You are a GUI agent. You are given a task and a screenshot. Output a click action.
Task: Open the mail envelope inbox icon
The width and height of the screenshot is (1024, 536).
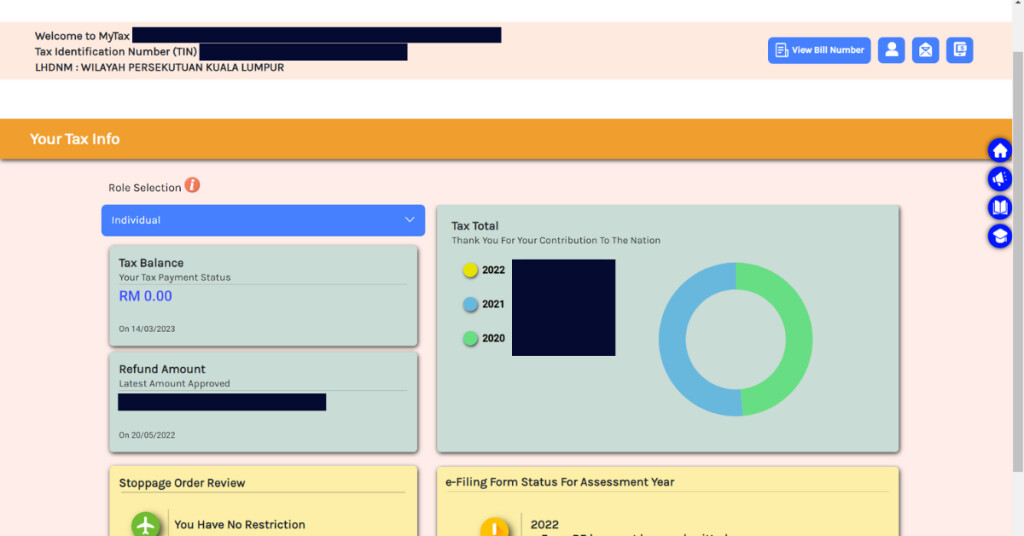[x=925, y=50]
